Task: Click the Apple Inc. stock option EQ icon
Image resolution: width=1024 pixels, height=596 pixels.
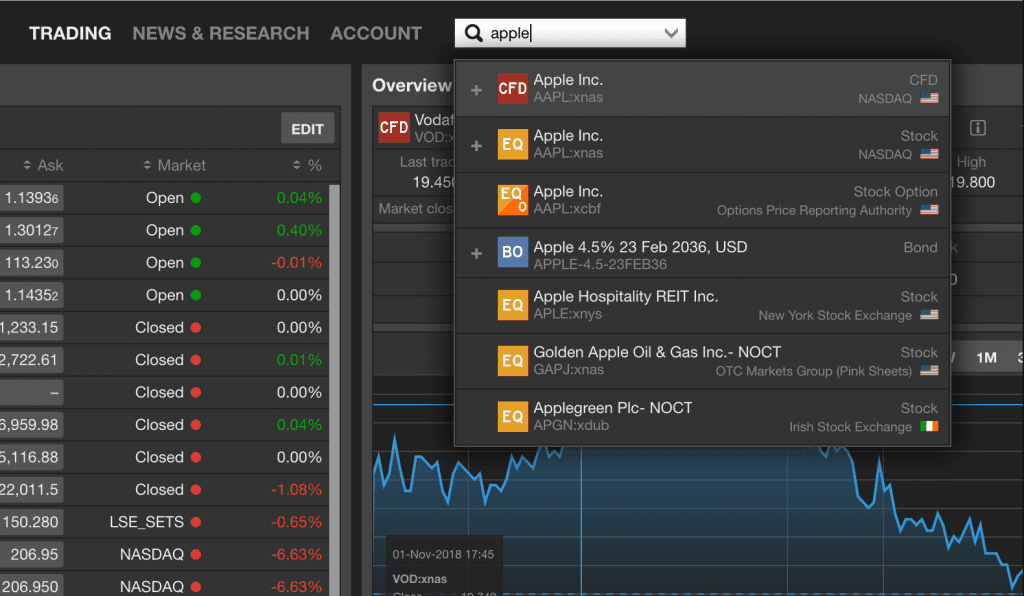Action: (x=512, y=200)
